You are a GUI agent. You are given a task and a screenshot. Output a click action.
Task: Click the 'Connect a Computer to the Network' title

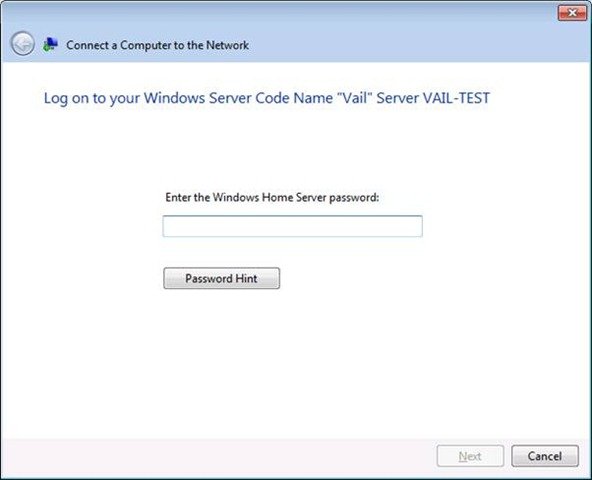click(157, 45)
